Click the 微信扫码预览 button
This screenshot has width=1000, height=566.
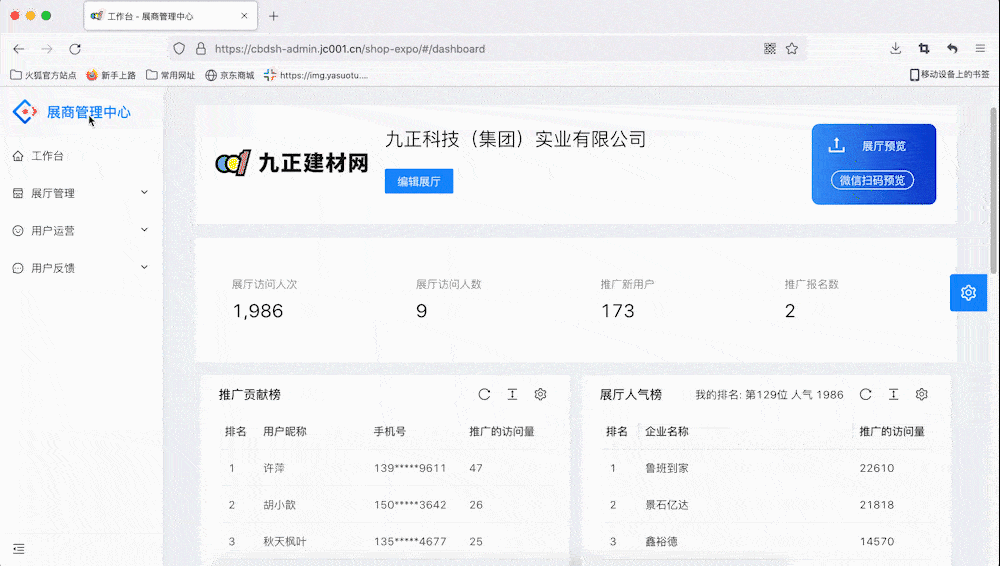pyautogui.click(x=872, y=181)
